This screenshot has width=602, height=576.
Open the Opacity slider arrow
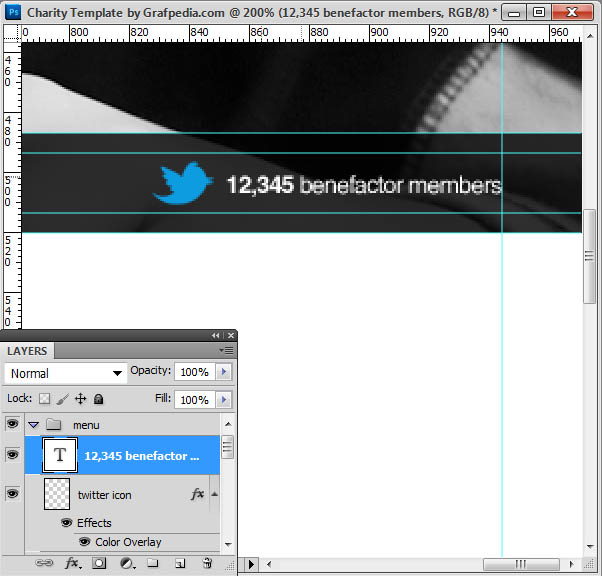pyautogui.click(x=224, y=372)
